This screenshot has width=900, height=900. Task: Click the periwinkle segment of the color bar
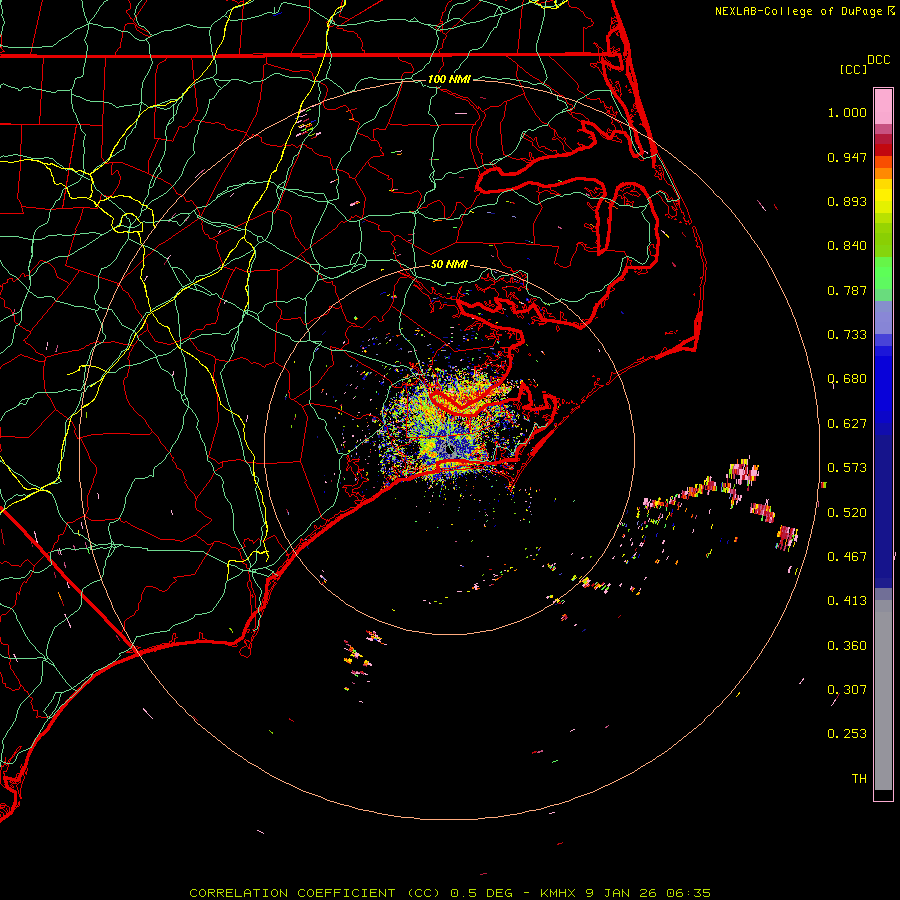point(883,317)
